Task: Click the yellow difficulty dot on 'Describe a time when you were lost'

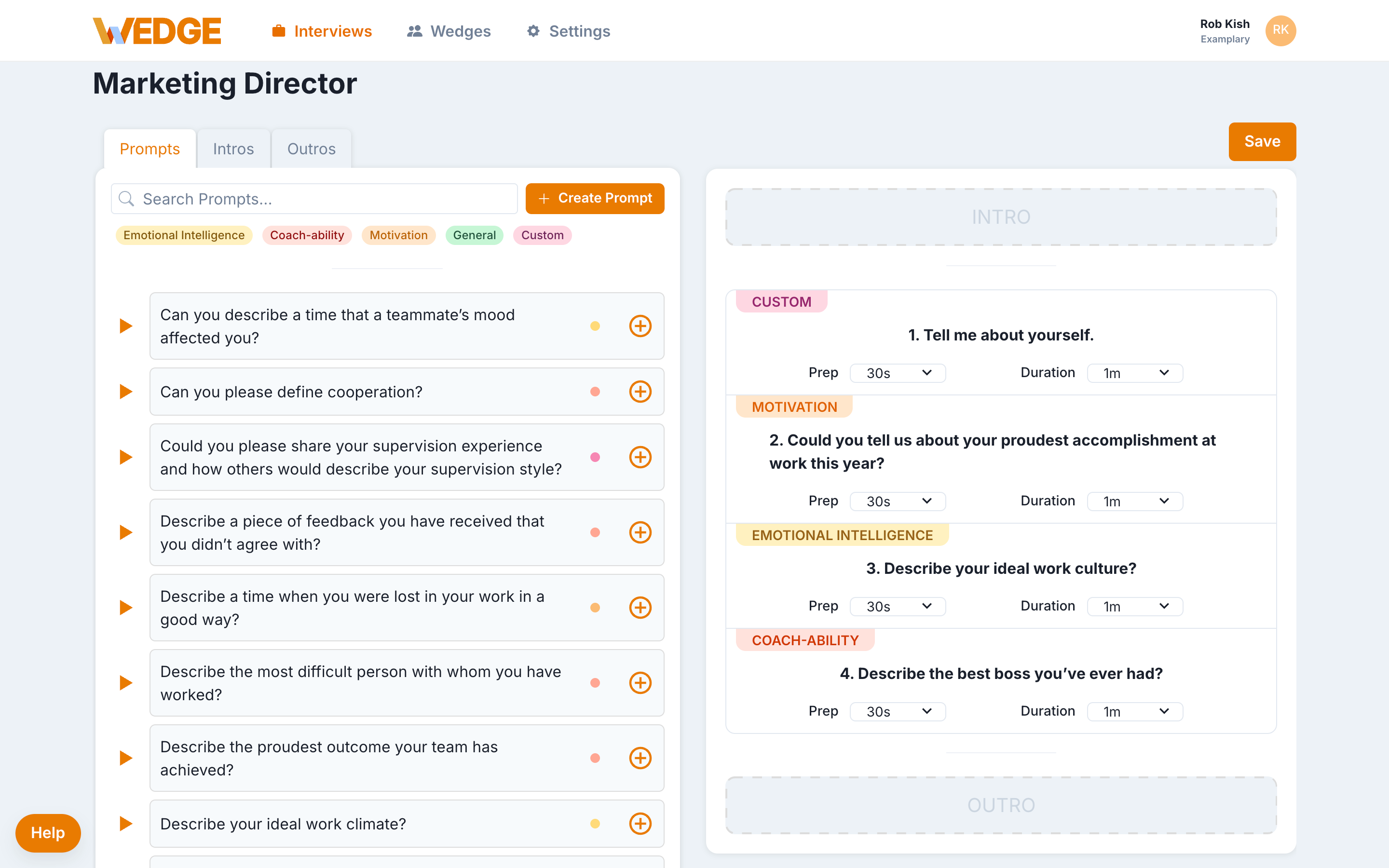Action: (x=596, y=608)
